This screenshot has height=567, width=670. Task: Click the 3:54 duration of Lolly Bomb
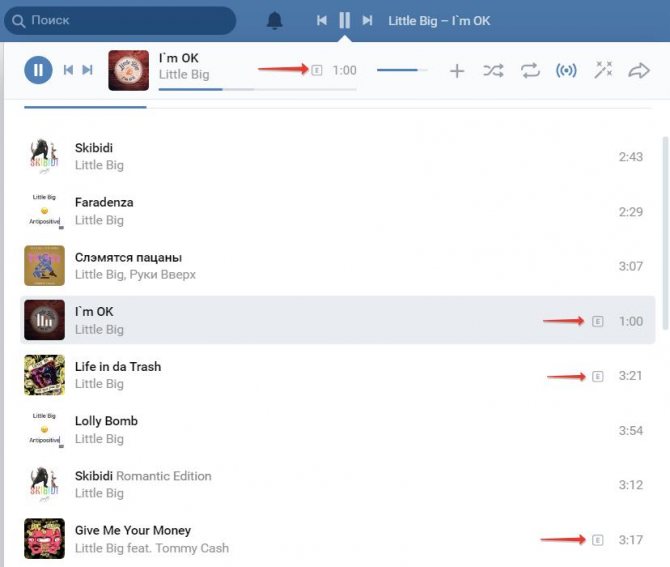pos(631,430)
